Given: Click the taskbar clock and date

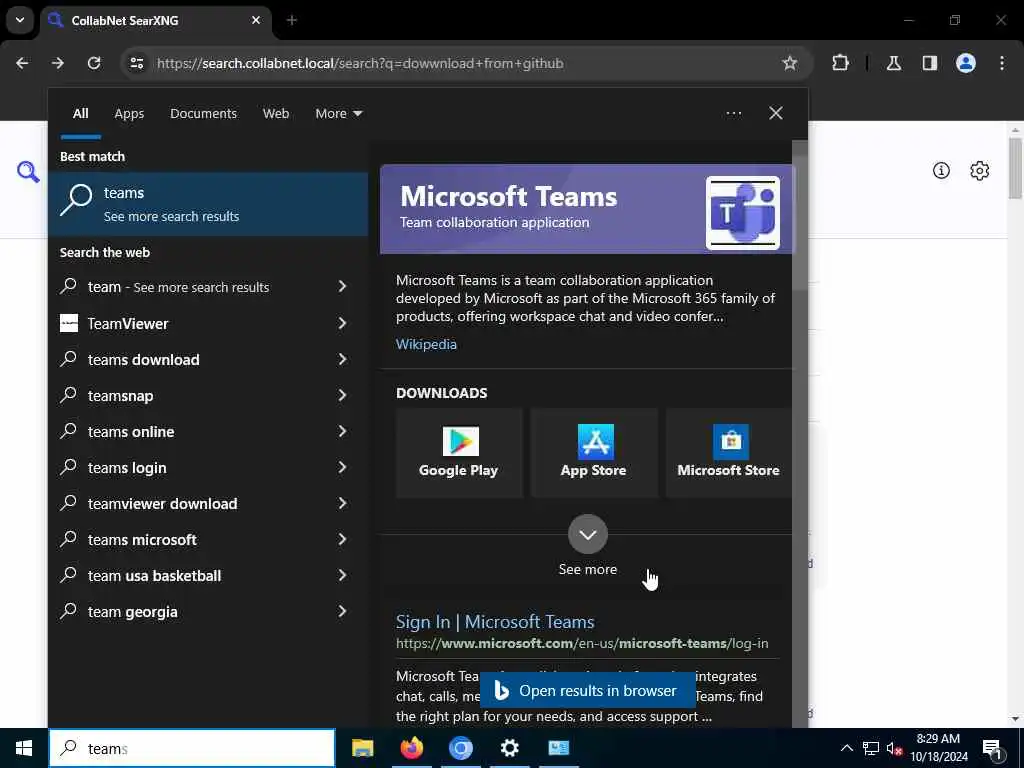Looking at the screenshot, I should (x=938, y=748).
